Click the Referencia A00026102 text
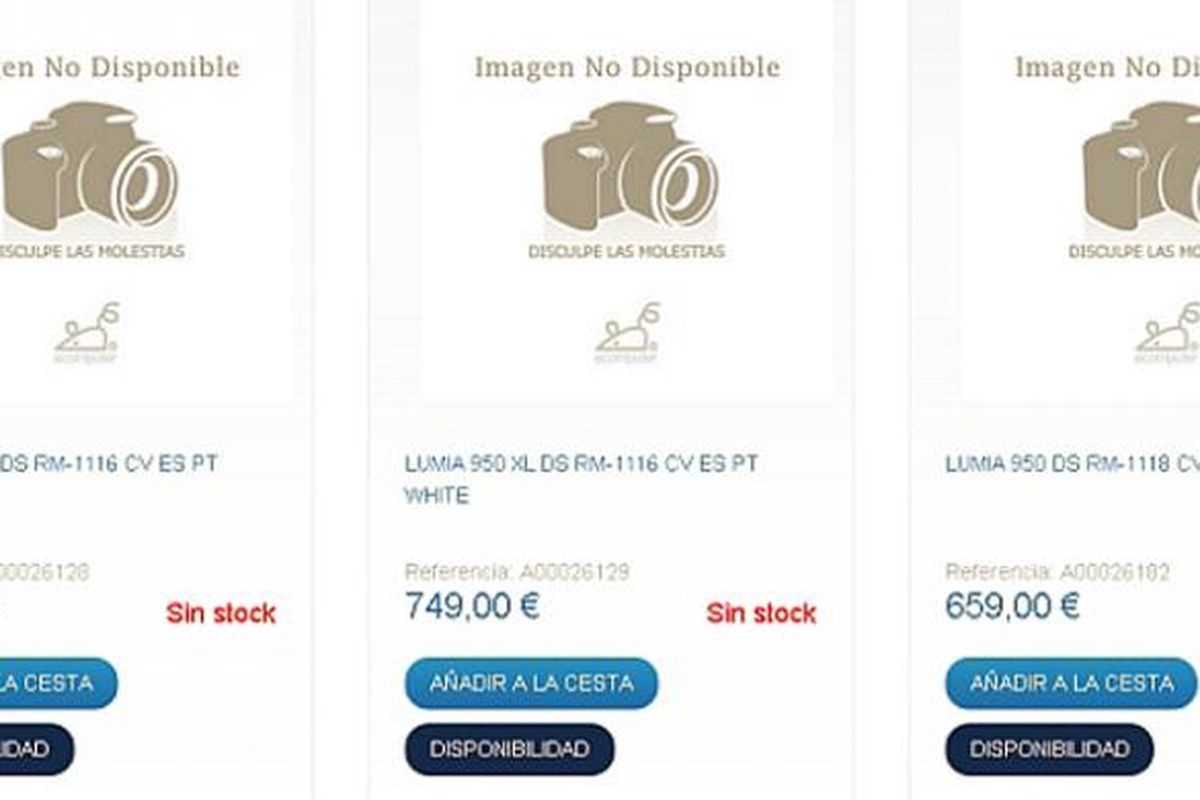 pyautogui.click(x=1057, y=573)
